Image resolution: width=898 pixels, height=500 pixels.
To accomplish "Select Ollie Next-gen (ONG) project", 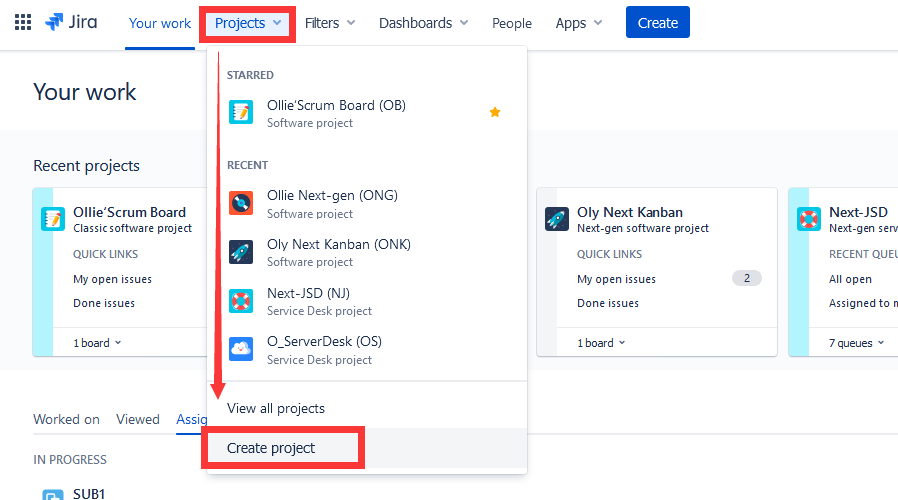I will click(x=367, y=204).
